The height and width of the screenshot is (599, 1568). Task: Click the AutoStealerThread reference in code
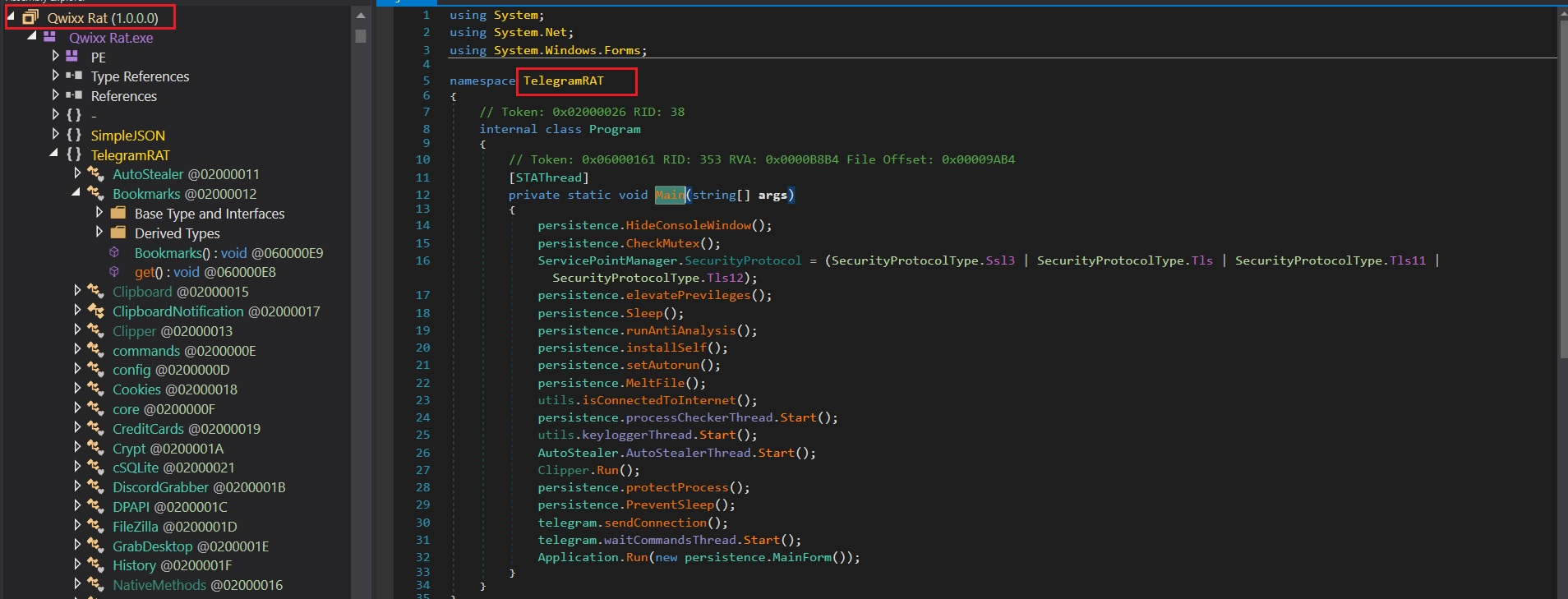tap(688, 453)
